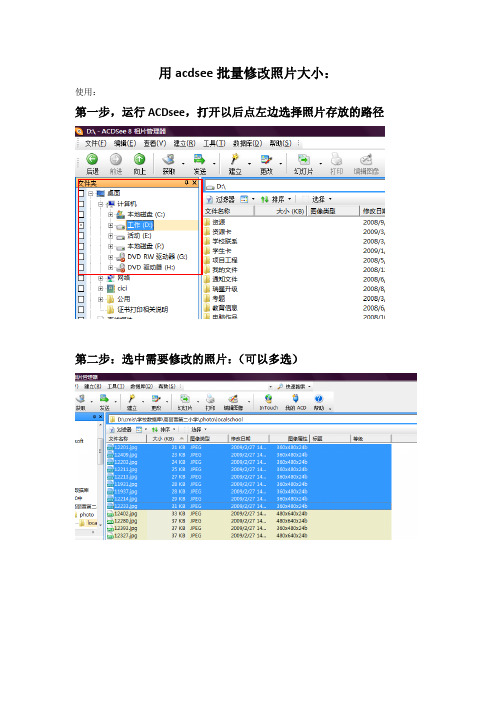The width and height of the screenshot is (496, 702).
Task: Click the 我的 ACD icon in step-two toolbar
Action: click(x=295, y=398)
